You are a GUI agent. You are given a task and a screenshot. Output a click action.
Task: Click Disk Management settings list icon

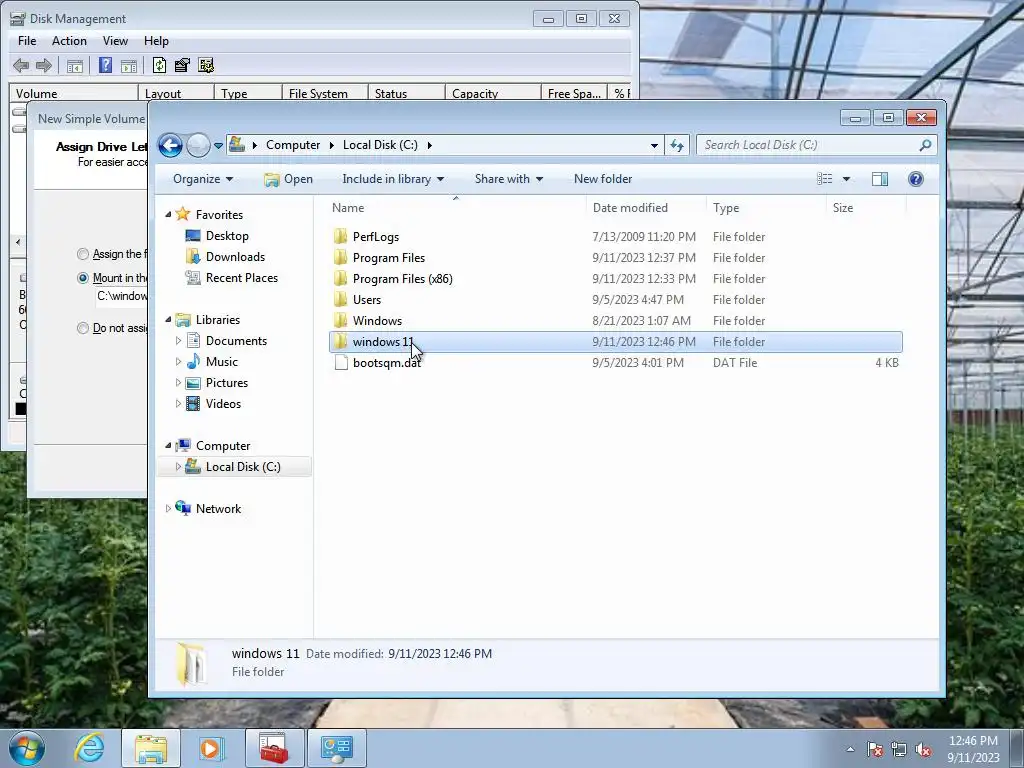click(x=206, y=65)
